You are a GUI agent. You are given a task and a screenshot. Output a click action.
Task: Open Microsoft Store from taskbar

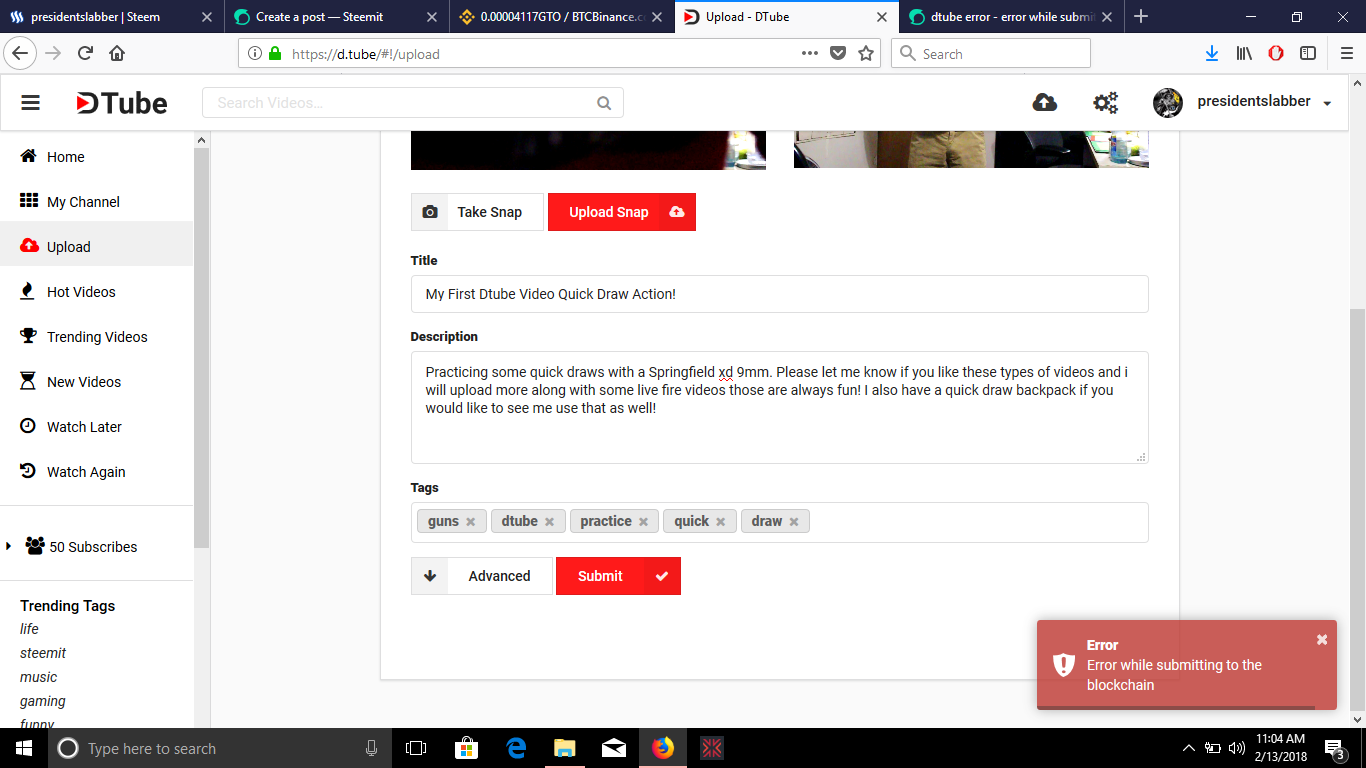466,748
